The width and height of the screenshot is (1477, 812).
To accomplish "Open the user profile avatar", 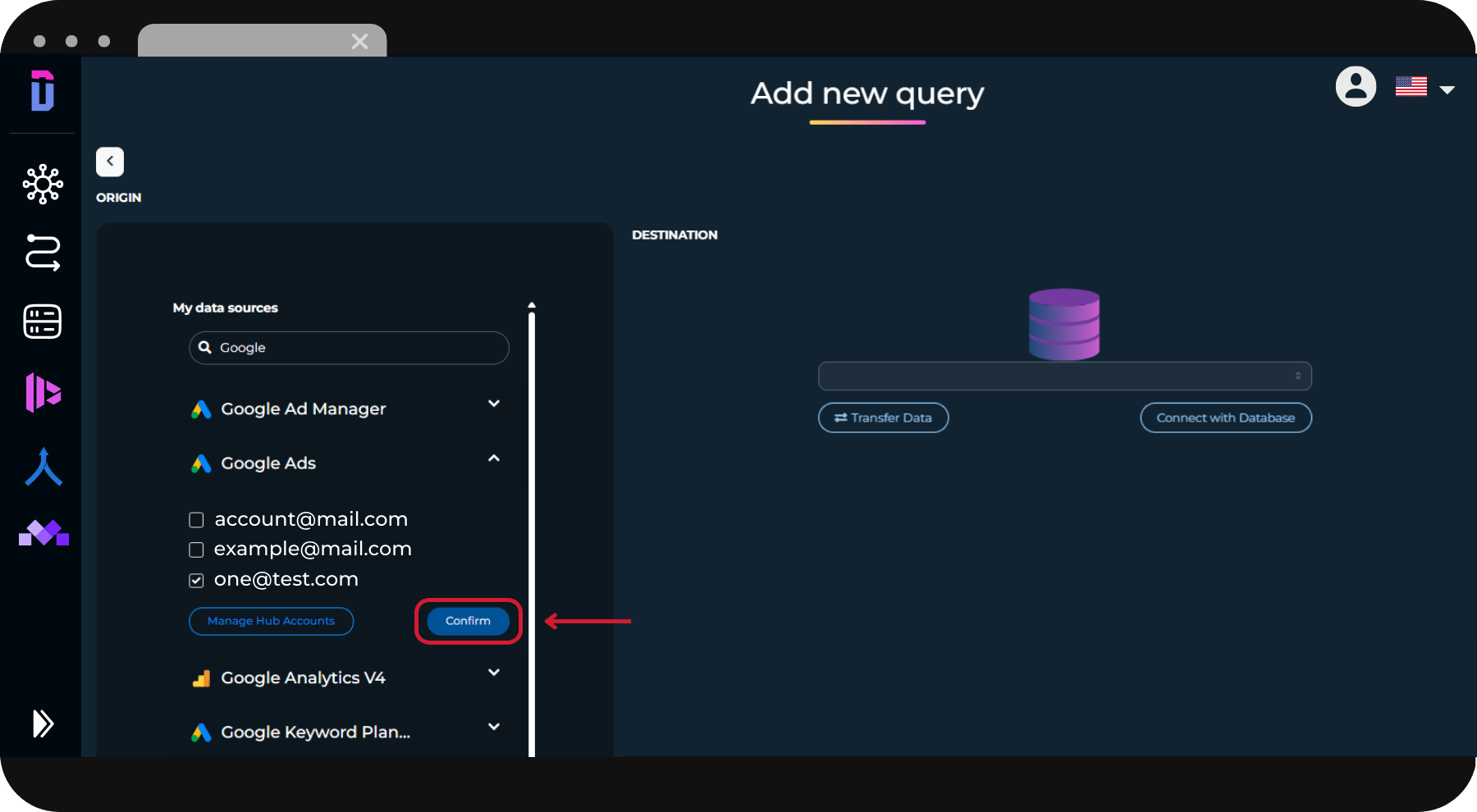I will 1356,86.
